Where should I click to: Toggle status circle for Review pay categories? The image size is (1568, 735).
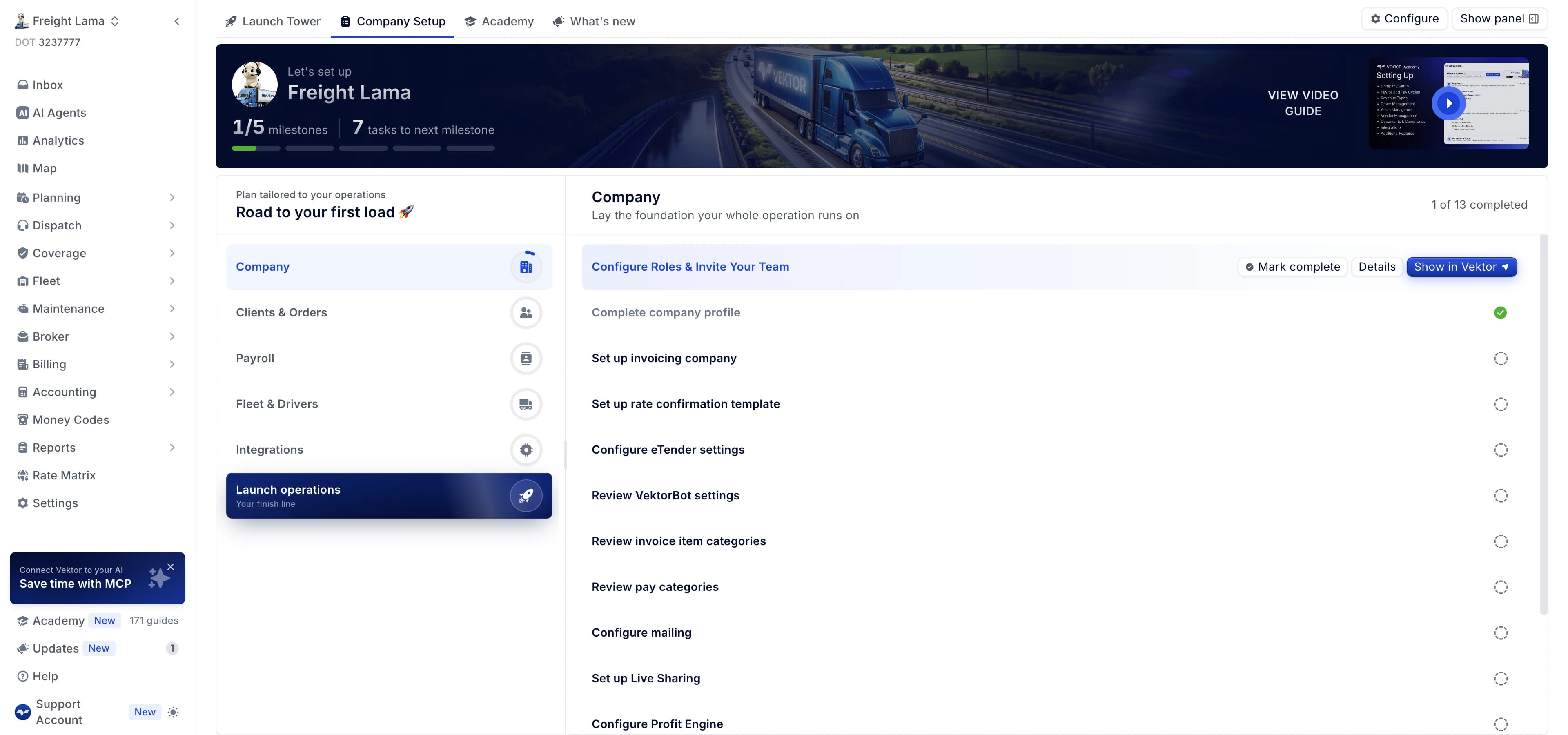point(1501,587)
